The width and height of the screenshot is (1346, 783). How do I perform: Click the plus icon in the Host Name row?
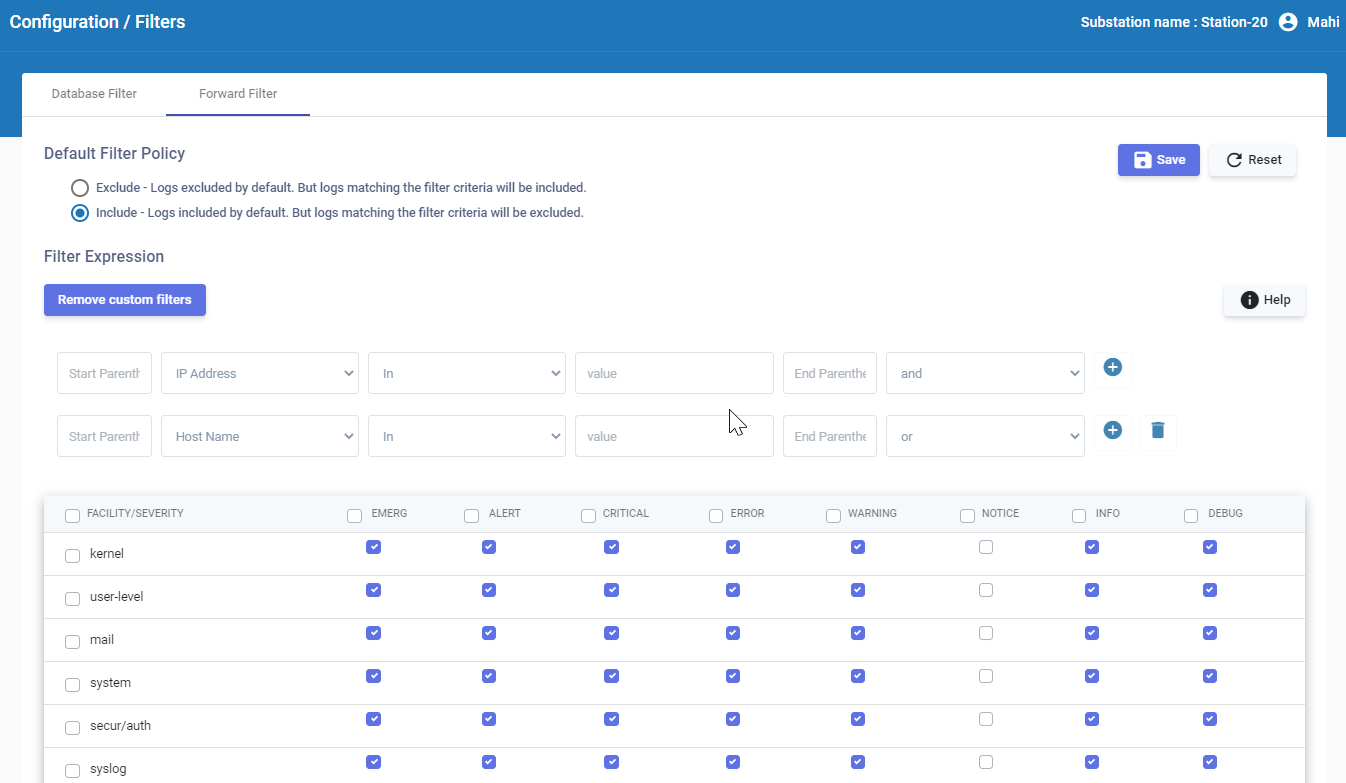click(x=1112, y=431)
